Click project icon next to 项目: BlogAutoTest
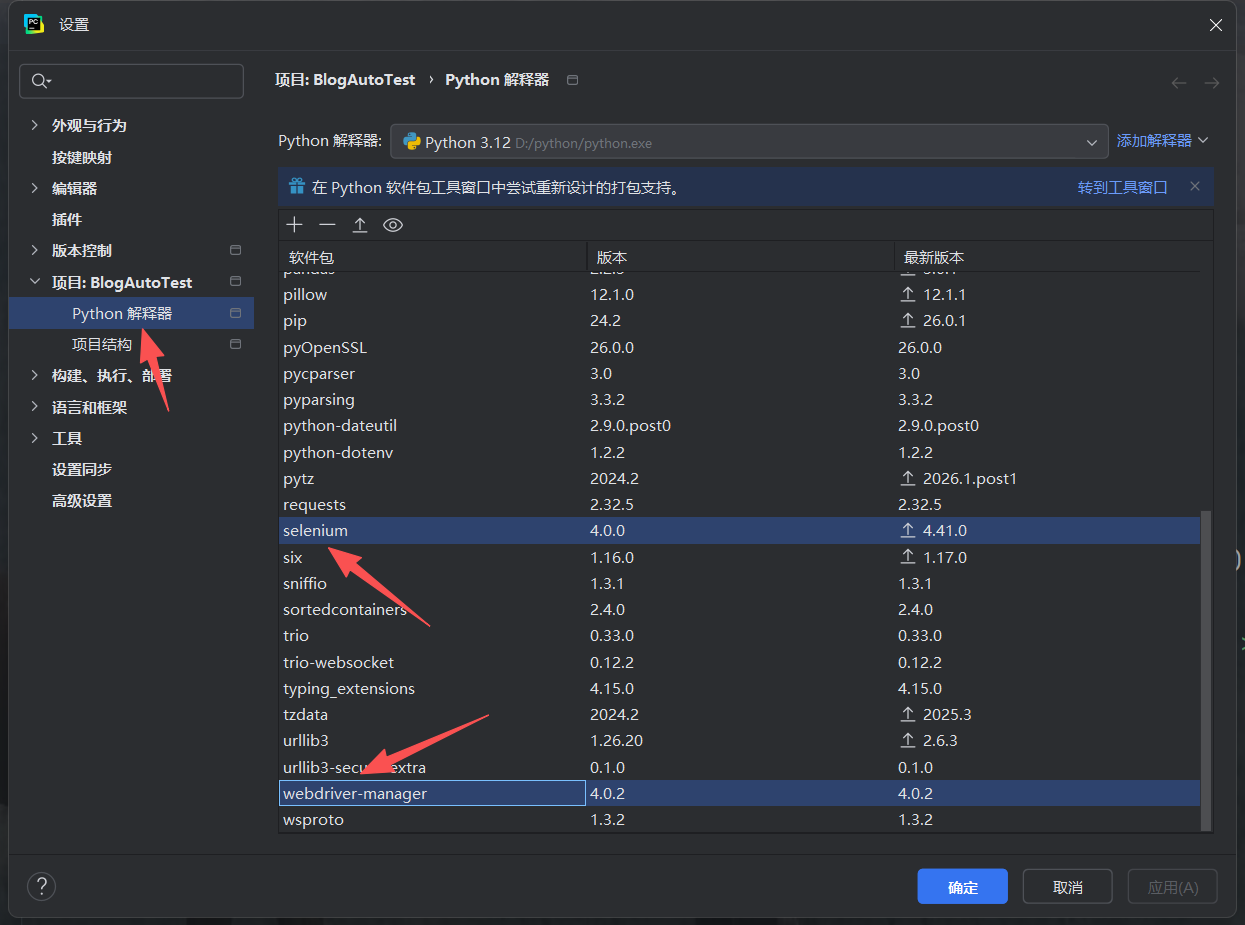Image resolution: width=1245 pixels, height=925 pixels. [236, 282]
